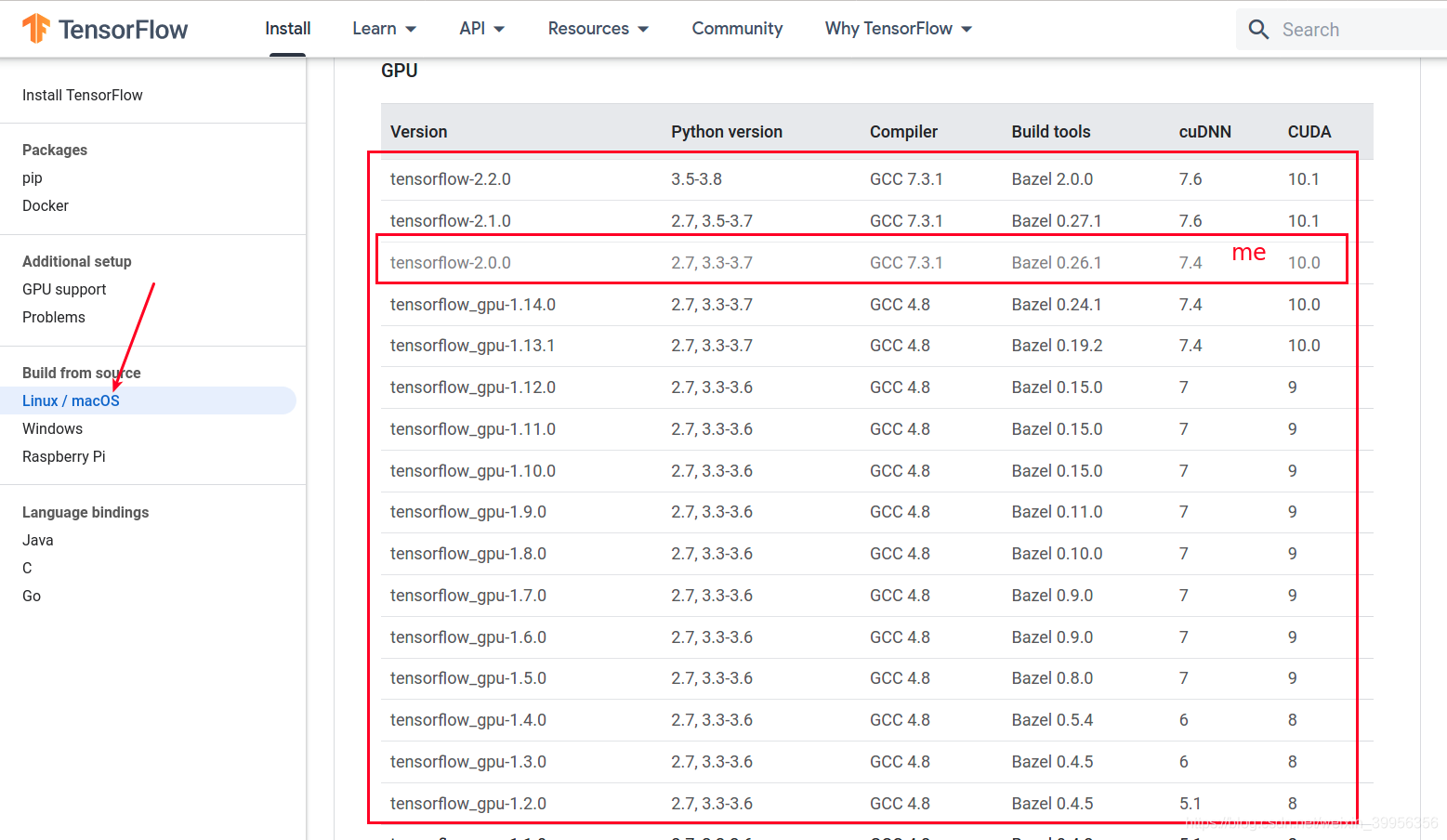
Task: Click Bazel 0.5.4 cell
Action: pyautogui.click(x=1052, y=720)
